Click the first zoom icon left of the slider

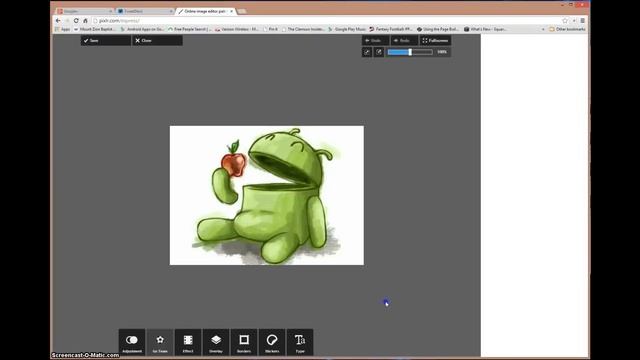point(367,52)
